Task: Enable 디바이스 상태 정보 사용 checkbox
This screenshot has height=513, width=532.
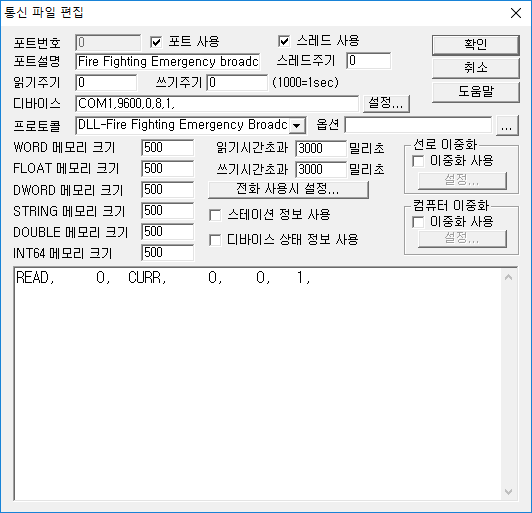Action: coord(215,240)
